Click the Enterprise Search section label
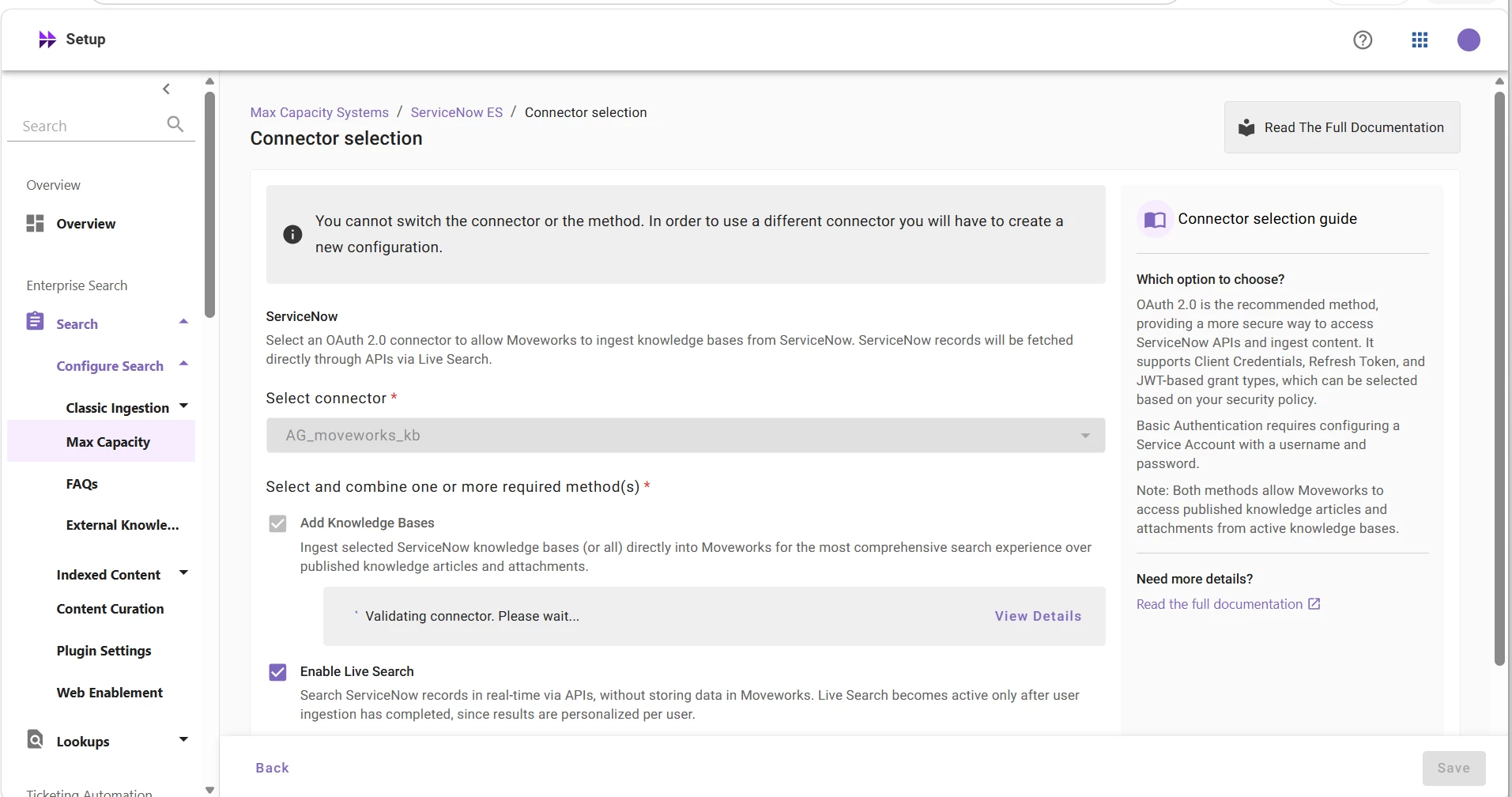This screenshot has width=1512, height=797. tap(76, 285)
